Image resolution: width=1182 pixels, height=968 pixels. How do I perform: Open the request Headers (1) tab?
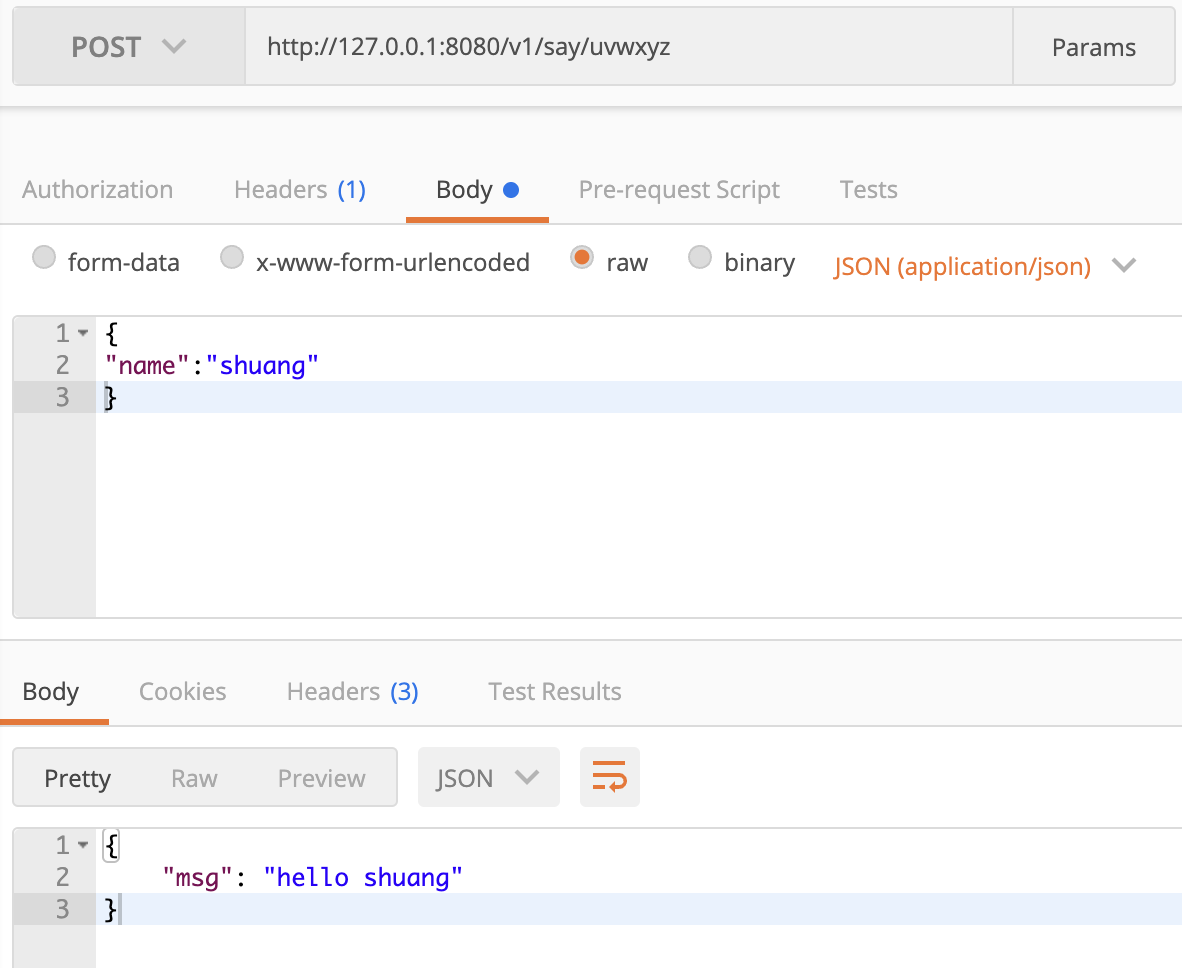point(299,190)
